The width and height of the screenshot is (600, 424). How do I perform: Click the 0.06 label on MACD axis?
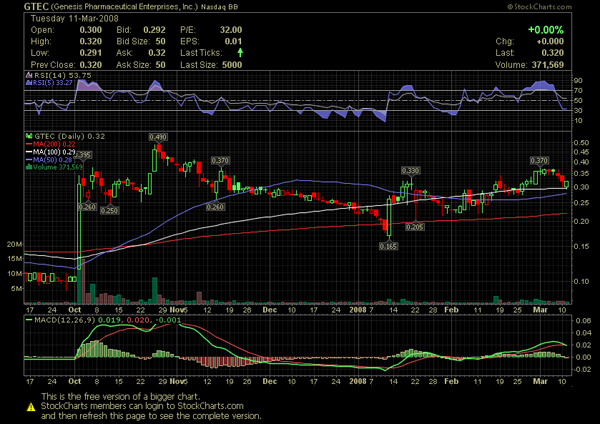pos(584,321)
